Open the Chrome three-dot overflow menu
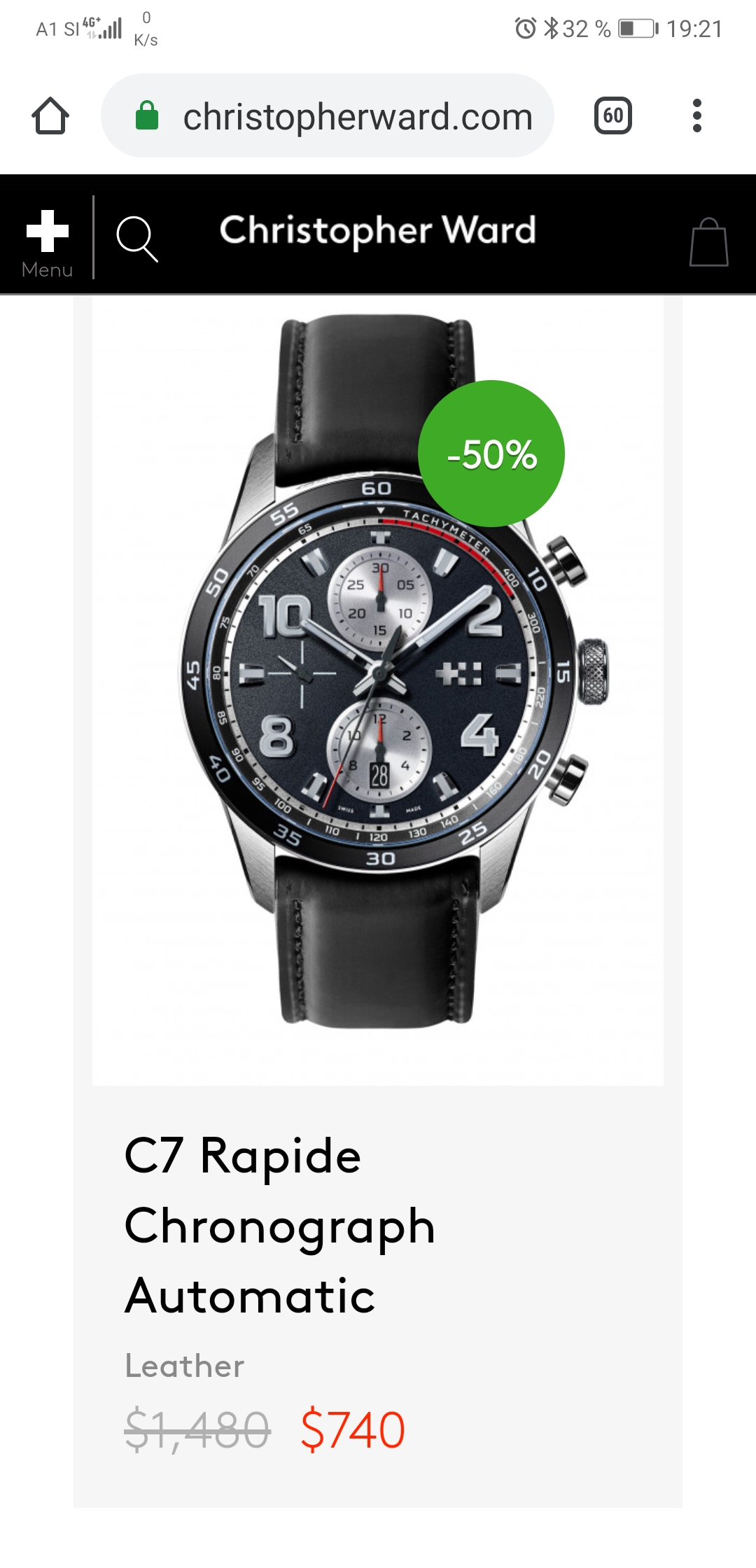Screen dimensions: 756x1568 pos(696,115)
